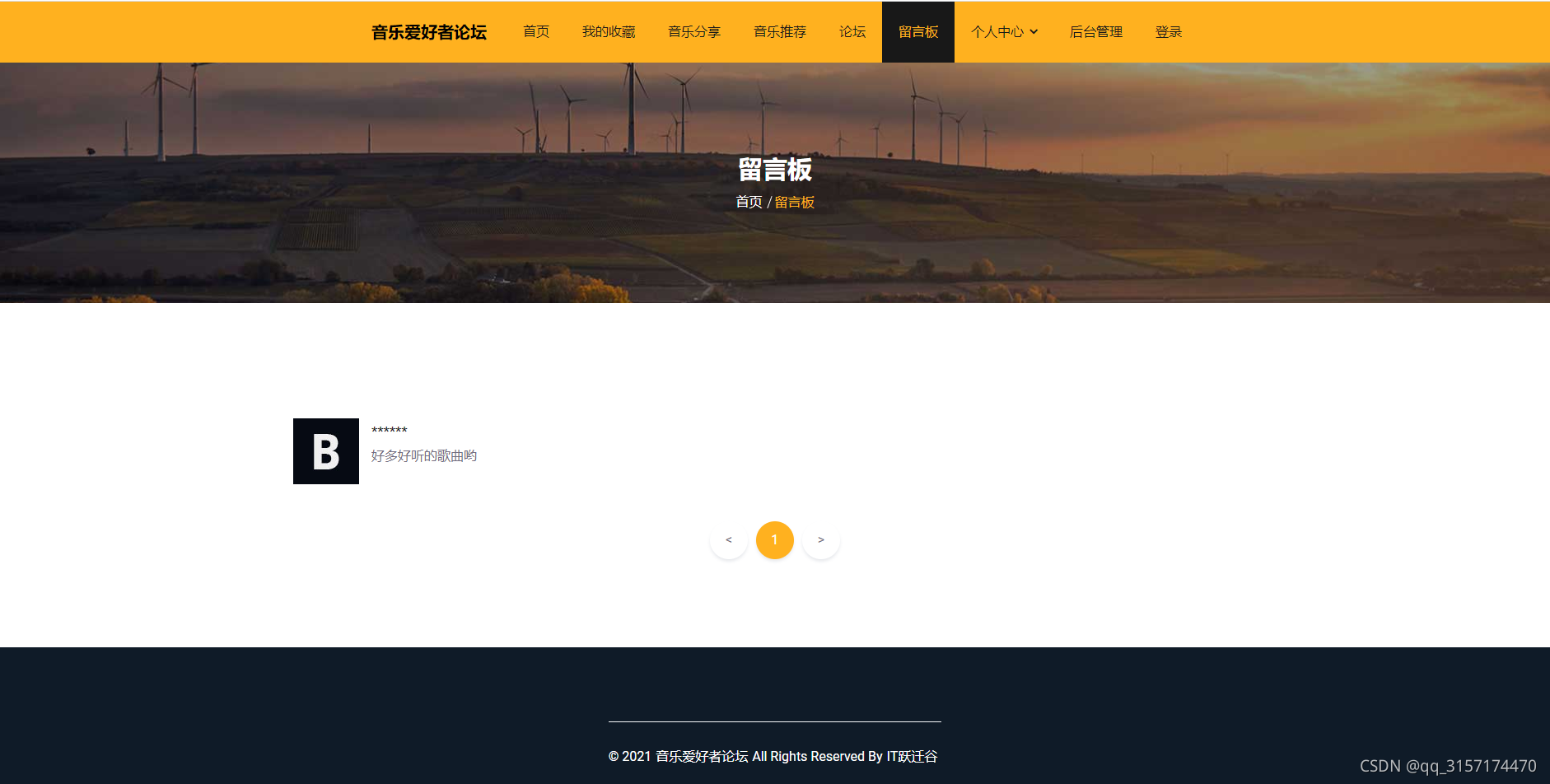Go to previous page with < button
Viewport: 1550px width, 784px height.
point(729,540)
